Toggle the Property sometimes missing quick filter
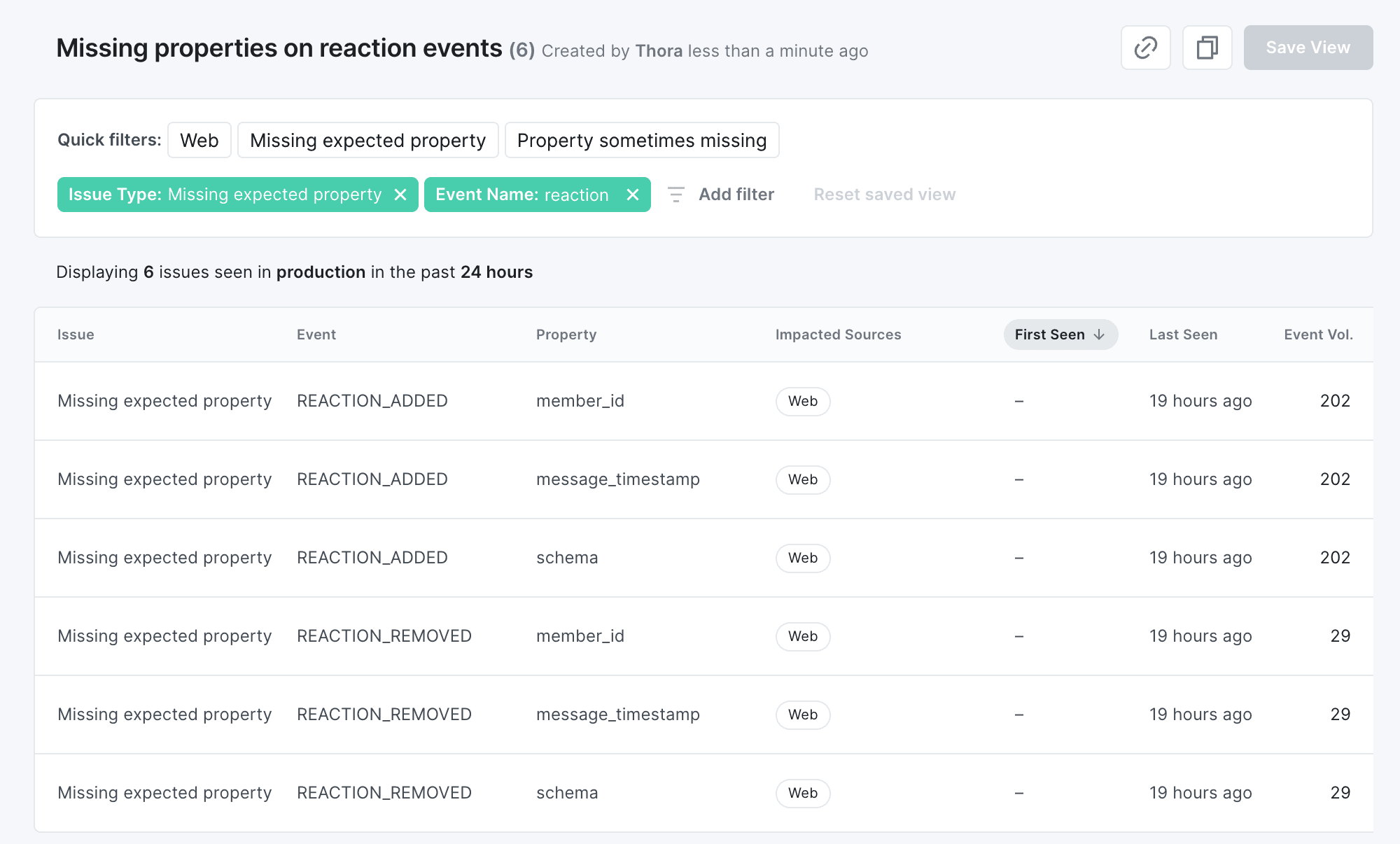This screenshot has height=844, width=1400. tap(641, 141)
